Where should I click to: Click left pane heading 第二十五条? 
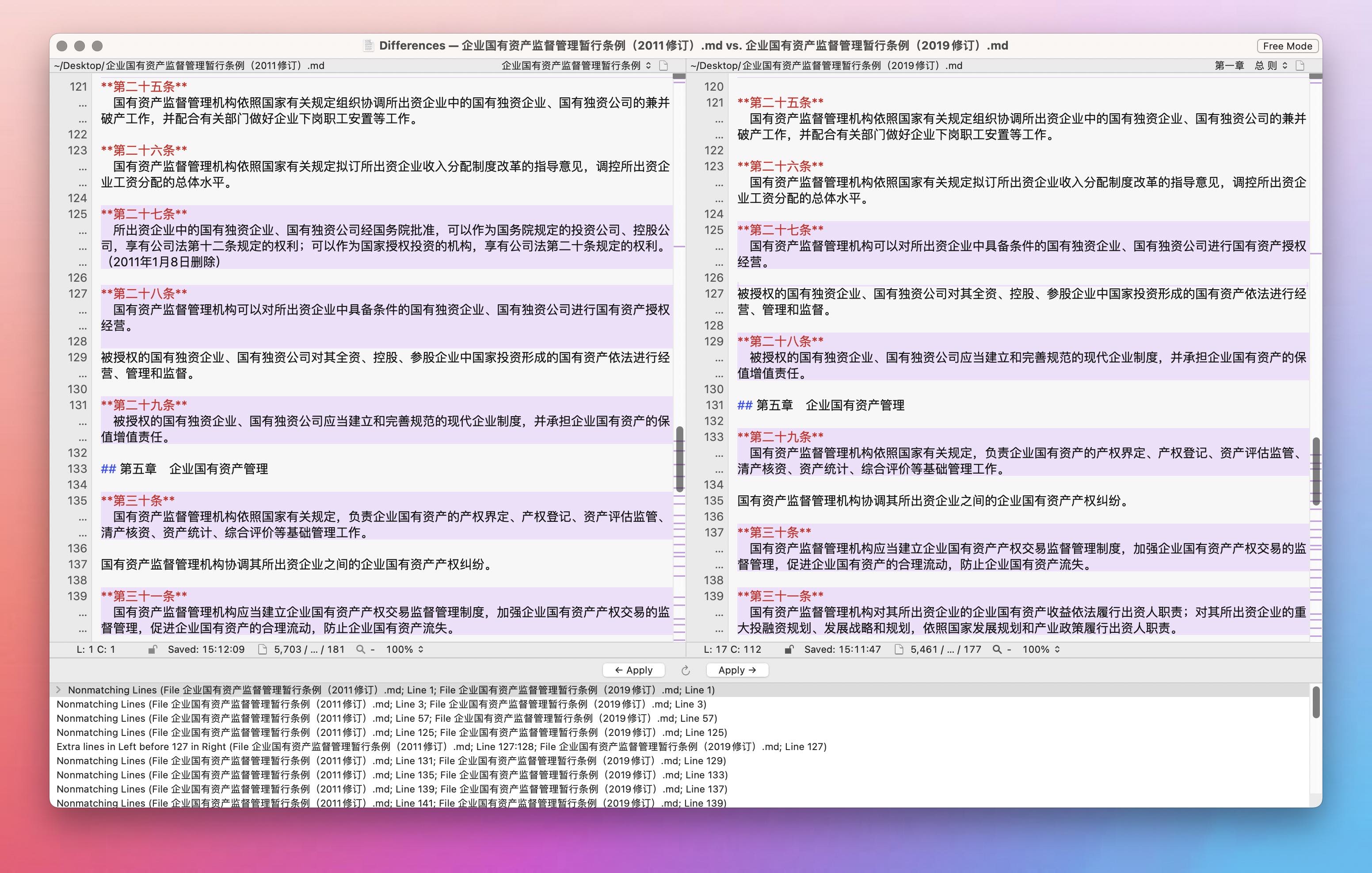click(x=144, y=87)
